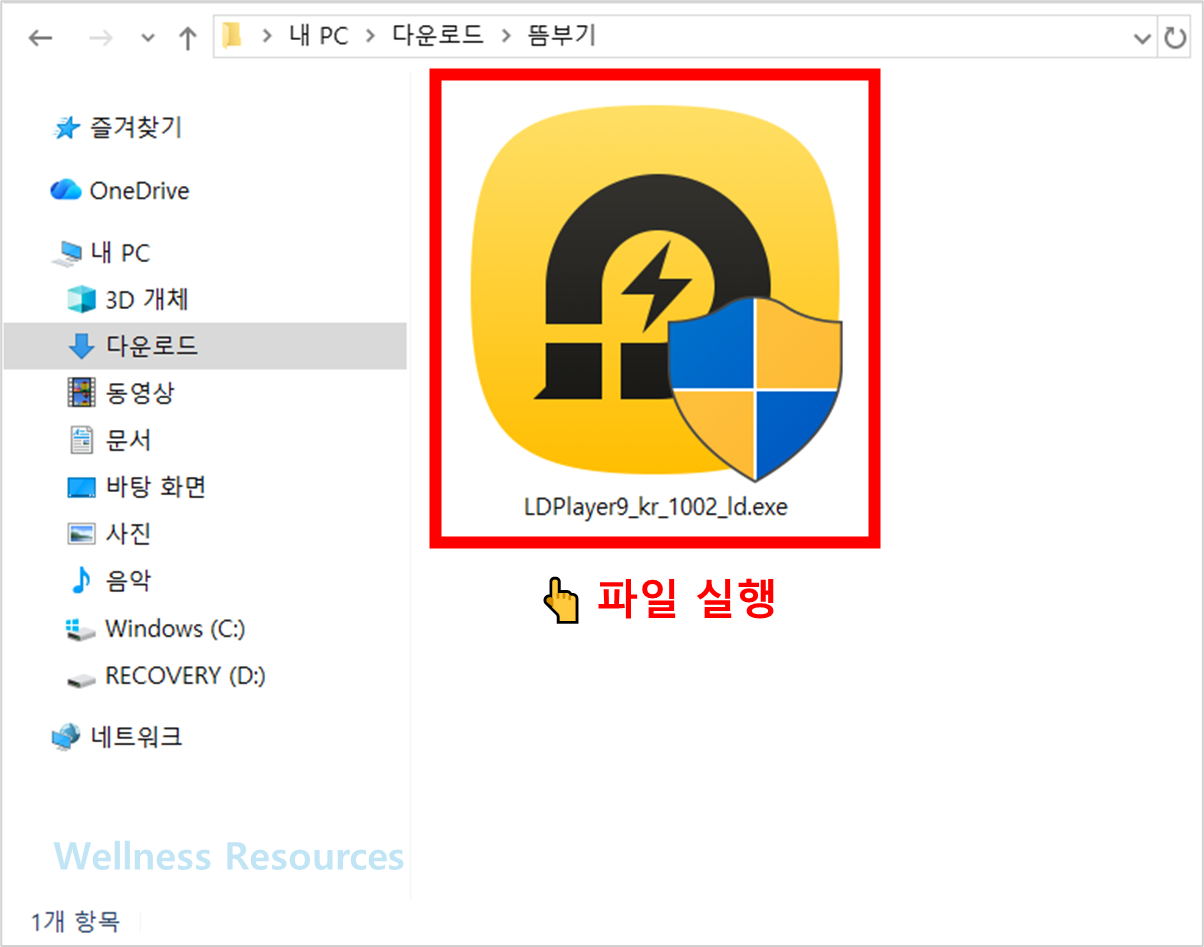The image size is (1204, 947).
Task: Select 내 PC in the address breadcrumb
Action: [x=319, y=37]
